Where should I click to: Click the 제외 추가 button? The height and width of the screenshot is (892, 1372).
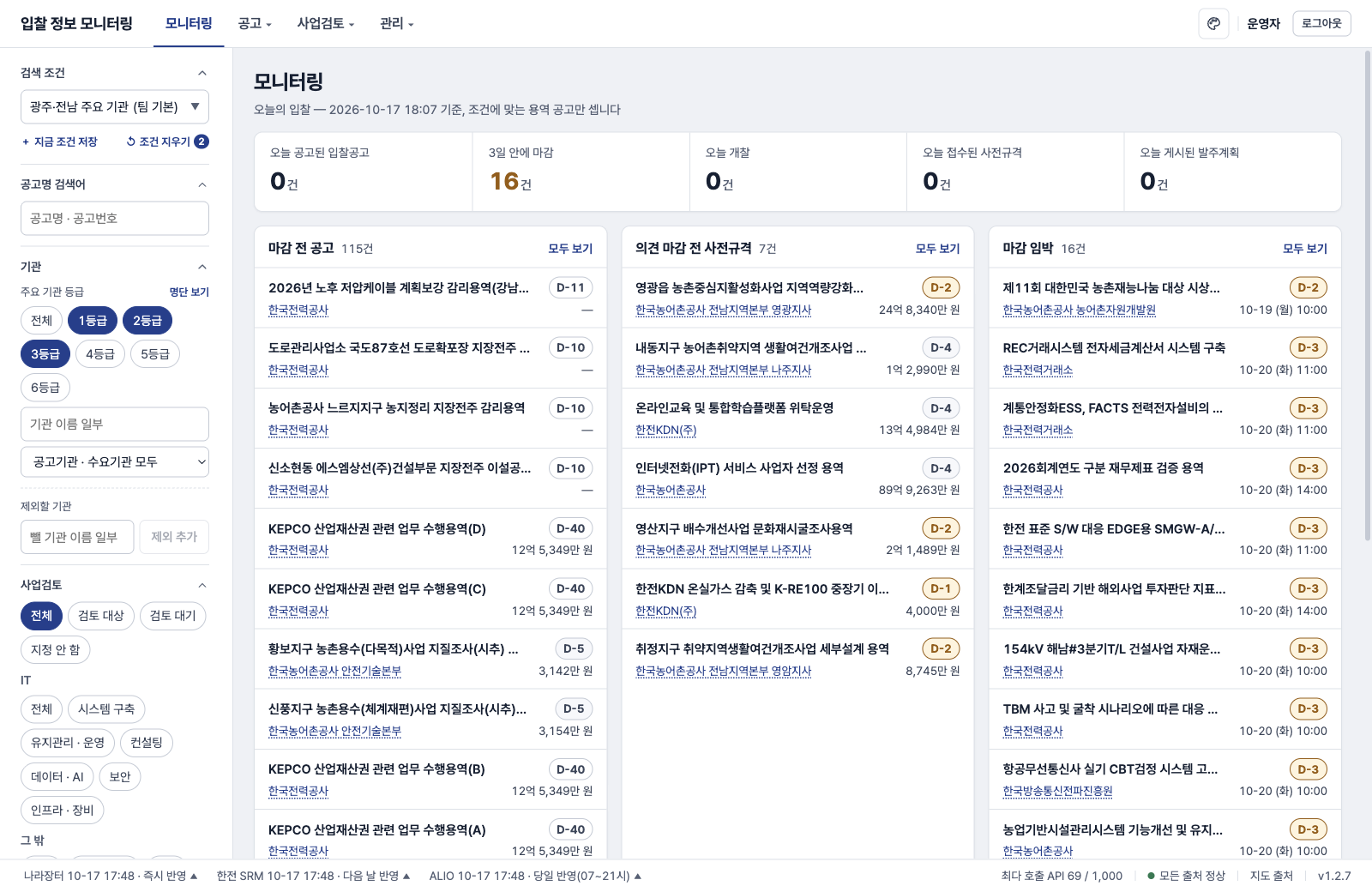pyautogui.click(x=174, y=537)
